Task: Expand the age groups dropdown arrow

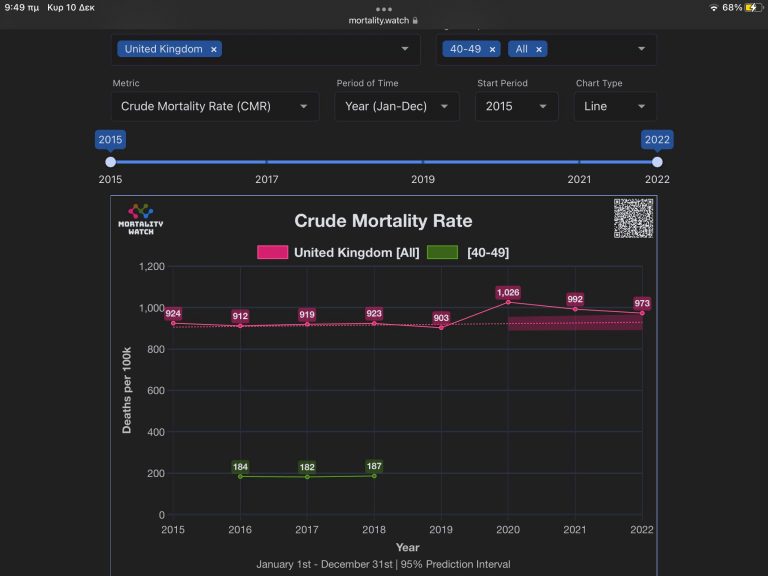Action: pyautogui.click(x=641, y=49)
